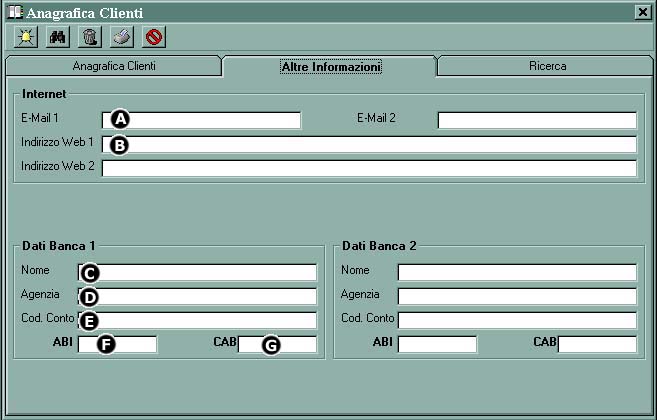Click the Internet group label
This screenshot has height=420, width=657.
44,94
